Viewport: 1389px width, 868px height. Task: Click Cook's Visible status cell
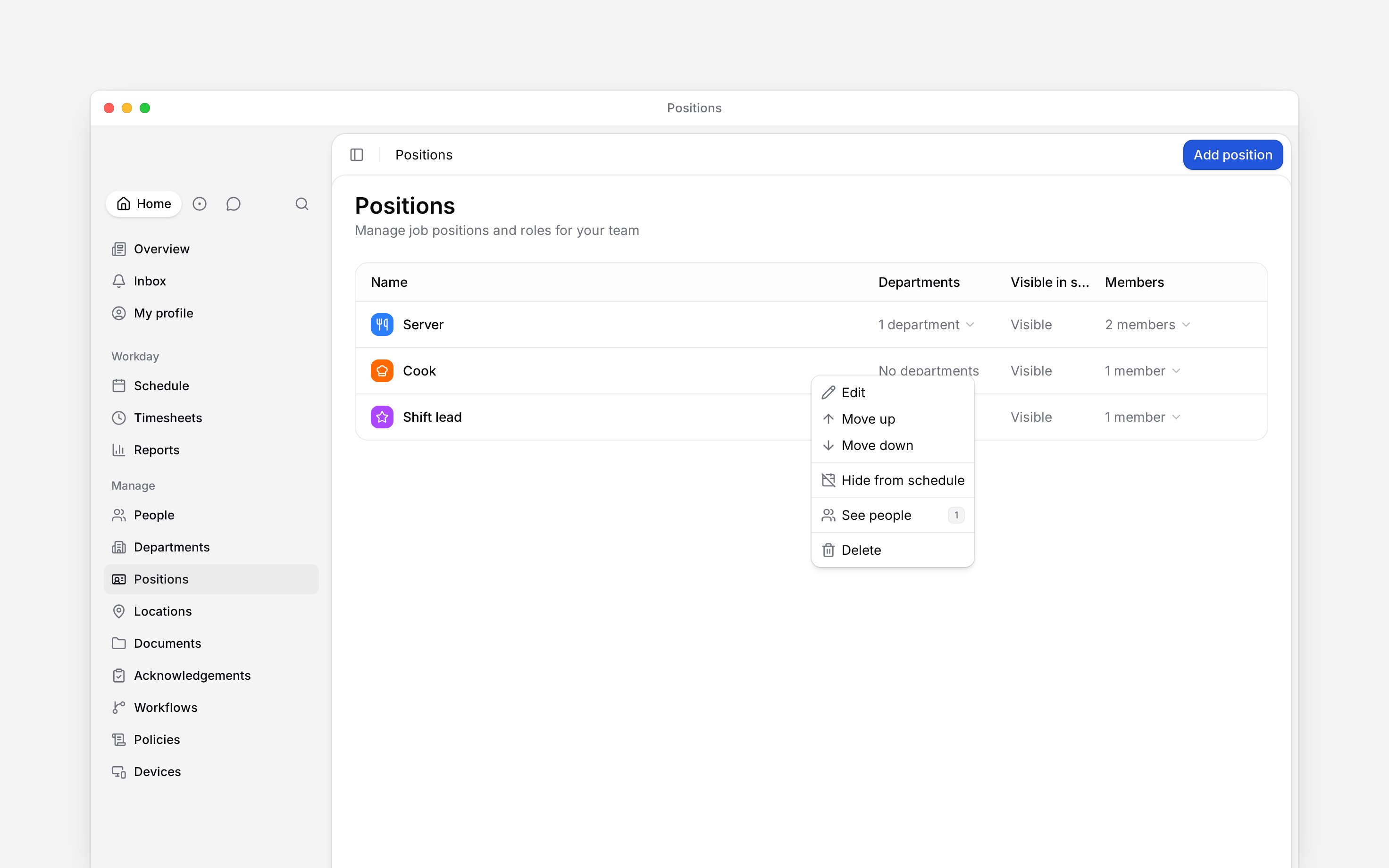click(1031, 371)
